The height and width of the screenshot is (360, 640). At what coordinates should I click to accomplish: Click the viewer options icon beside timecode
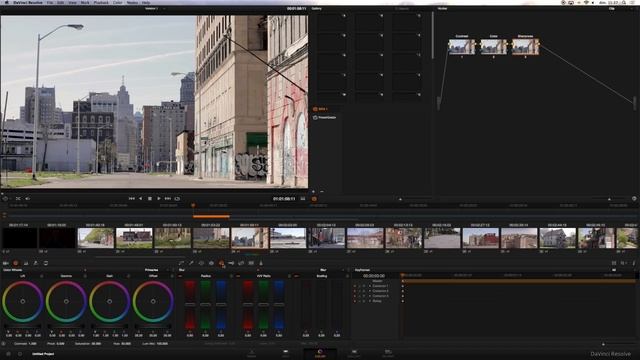302,198
